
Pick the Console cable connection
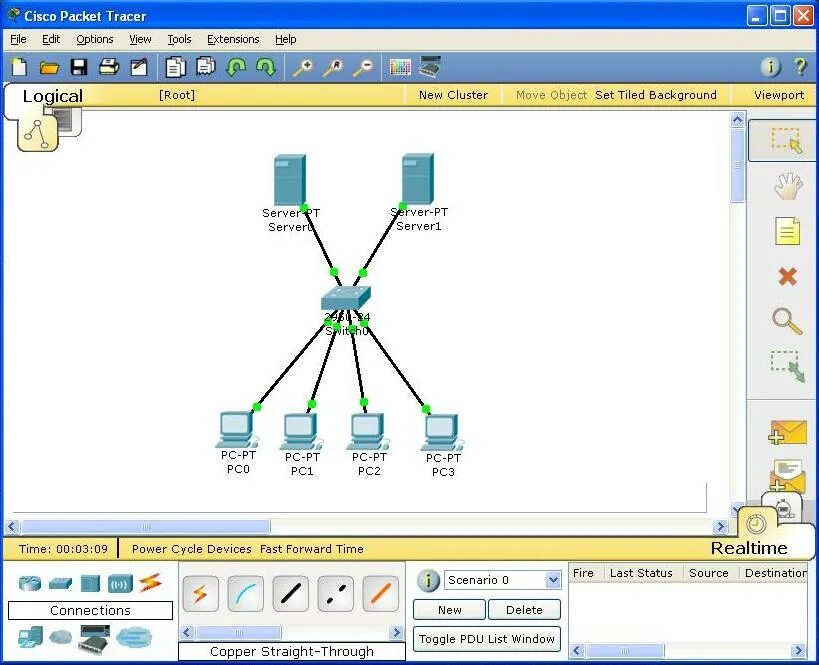245,593
